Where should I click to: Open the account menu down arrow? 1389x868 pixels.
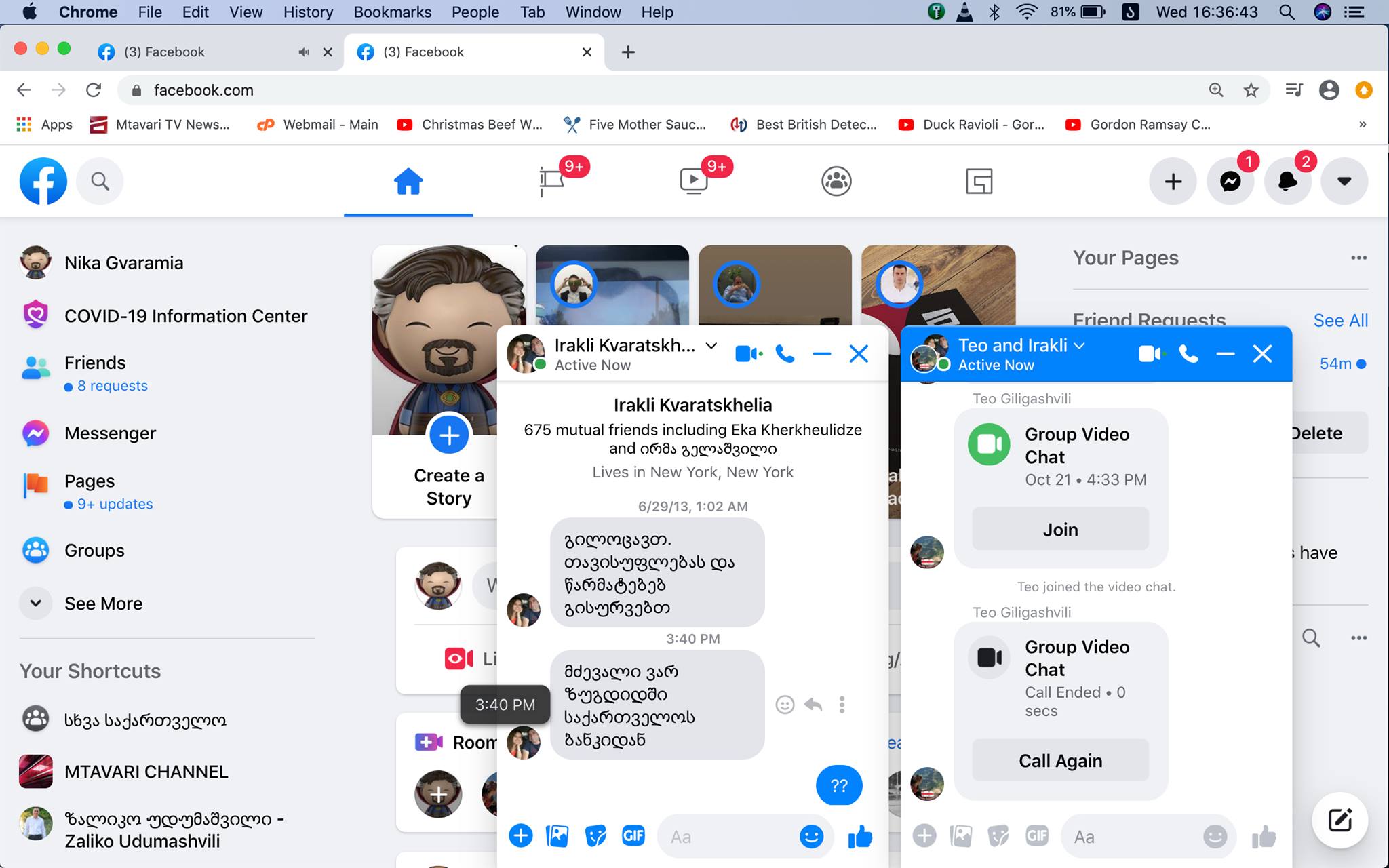[1344, 181]
